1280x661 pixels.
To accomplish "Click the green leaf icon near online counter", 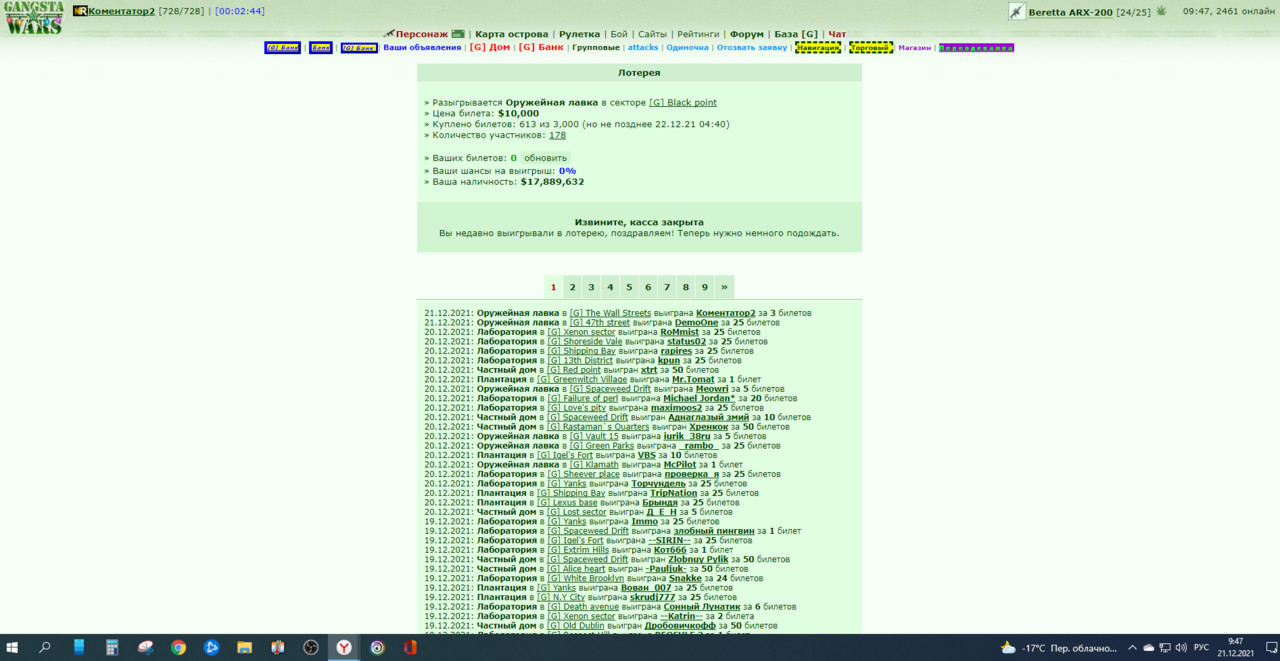I will coord(1161,11).
